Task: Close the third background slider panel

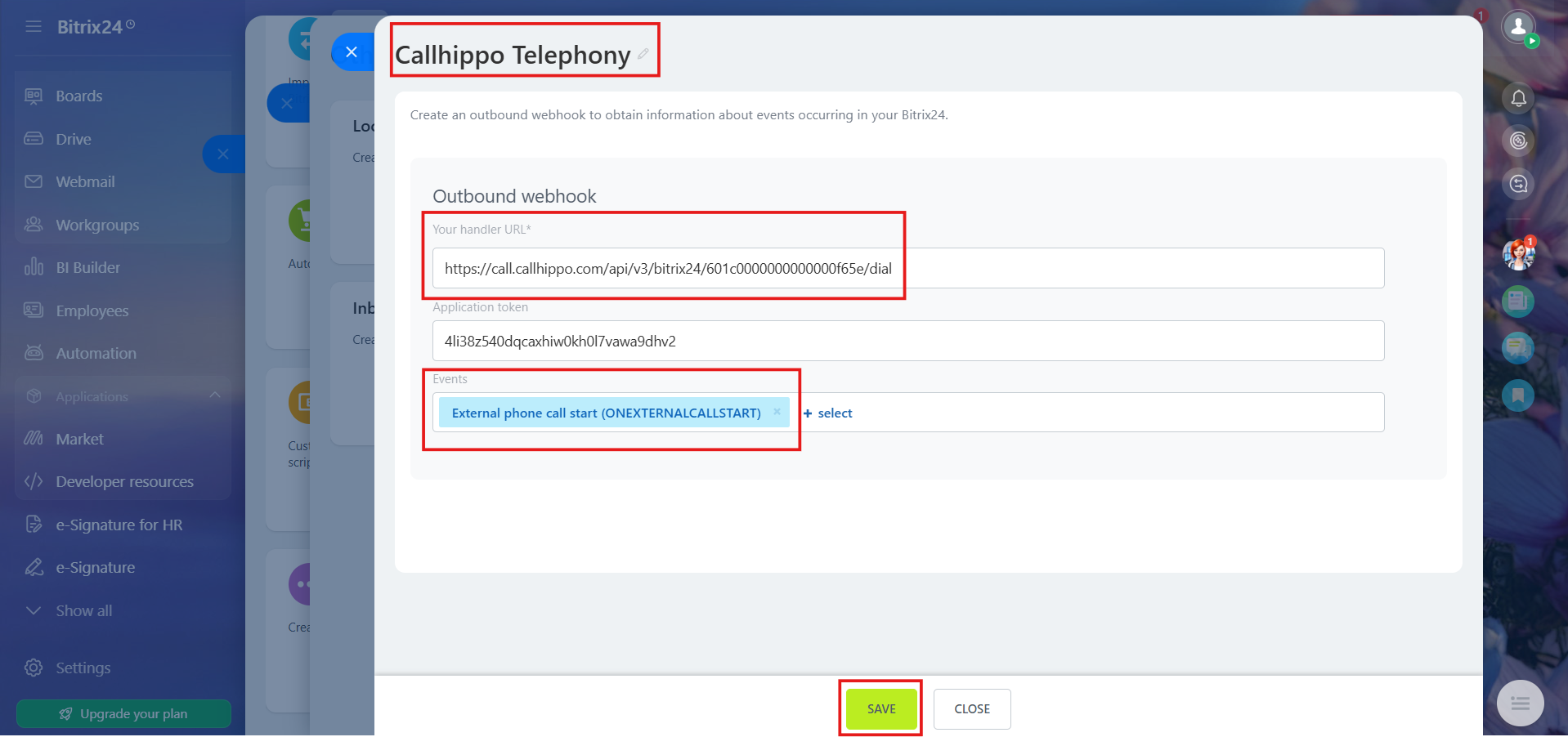Action: coord(223,154)
